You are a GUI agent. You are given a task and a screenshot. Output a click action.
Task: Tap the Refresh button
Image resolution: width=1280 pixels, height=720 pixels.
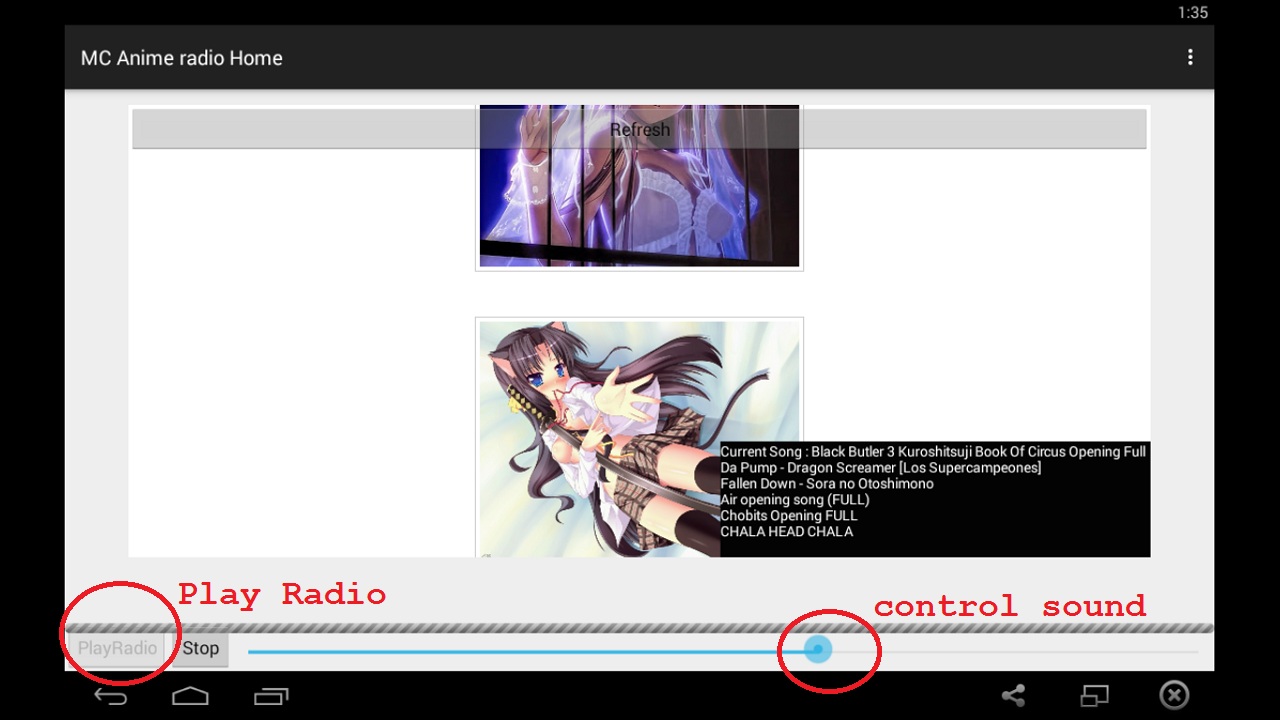639,129
